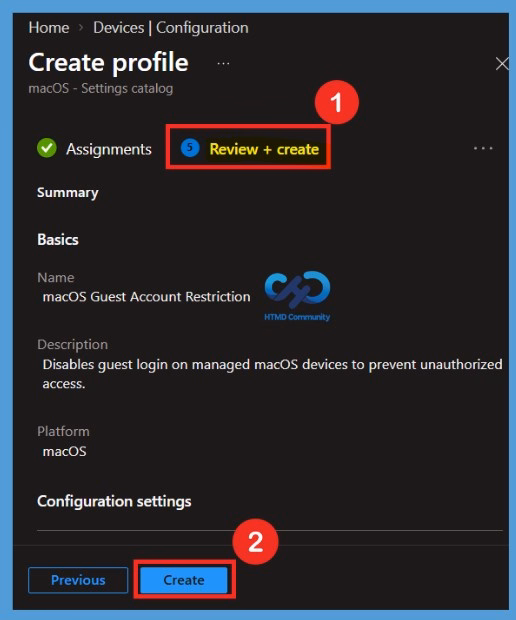Open the ellipsis menu beside Create profile
Screen dimensions: 516x620
click(x=223, y=64)
